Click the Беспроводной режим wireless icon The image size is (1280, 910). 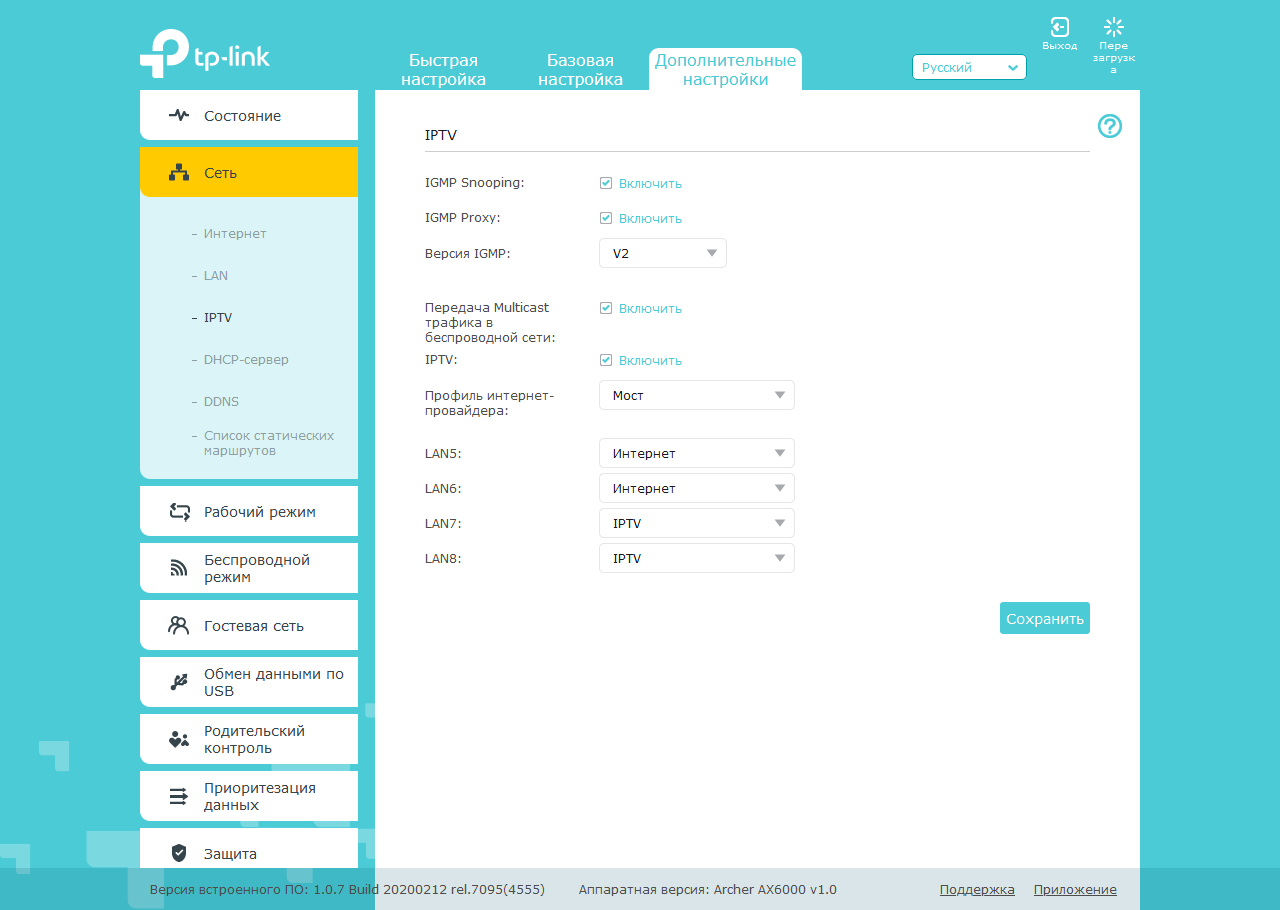tap(179, 568)
